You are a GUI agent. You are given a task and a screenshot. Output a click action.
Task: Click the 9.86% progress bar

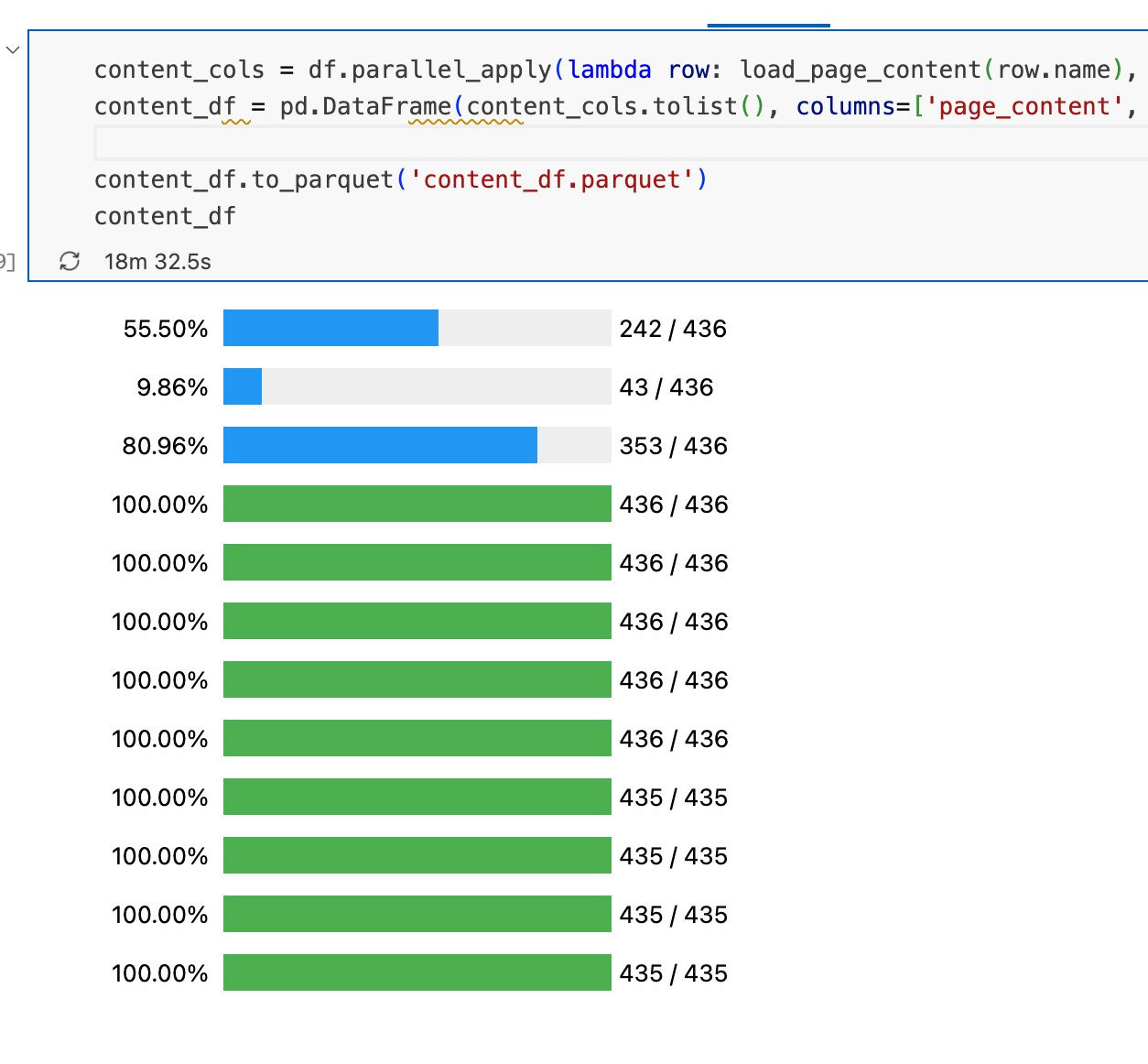coord(417,386)
